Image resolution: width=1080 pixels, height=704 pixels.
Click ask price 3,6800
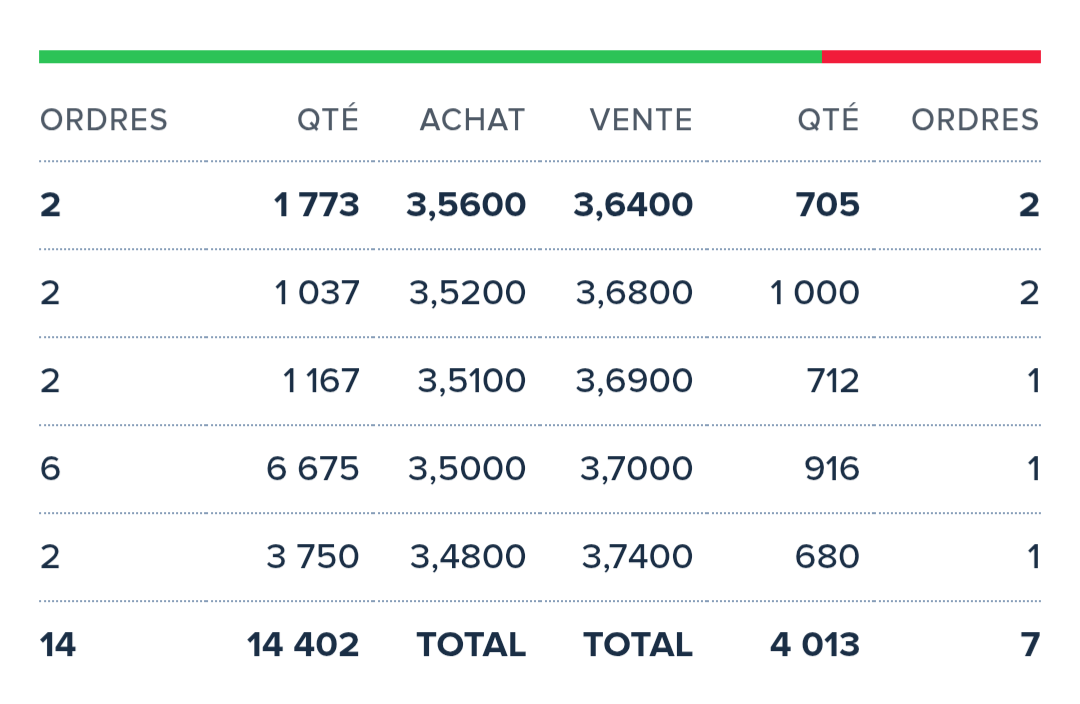tap(634, 293)
